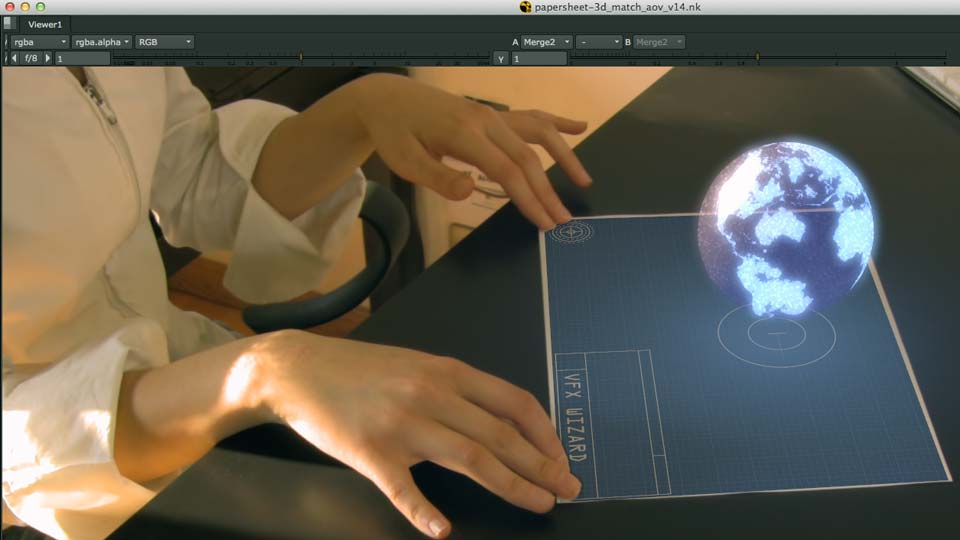Click the gain value input field

point(83,59)
